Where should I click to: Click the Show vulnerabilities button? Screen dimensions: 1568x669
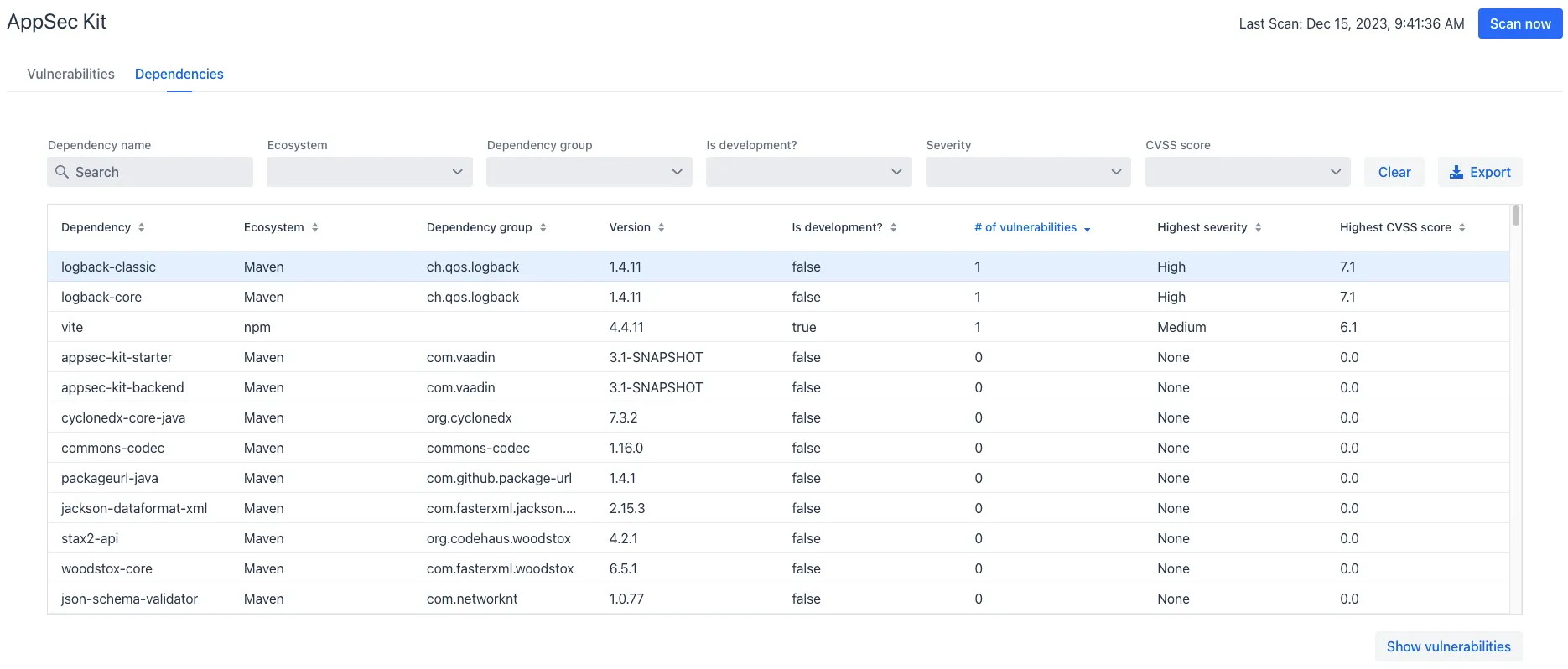(x=1448, y=646)
